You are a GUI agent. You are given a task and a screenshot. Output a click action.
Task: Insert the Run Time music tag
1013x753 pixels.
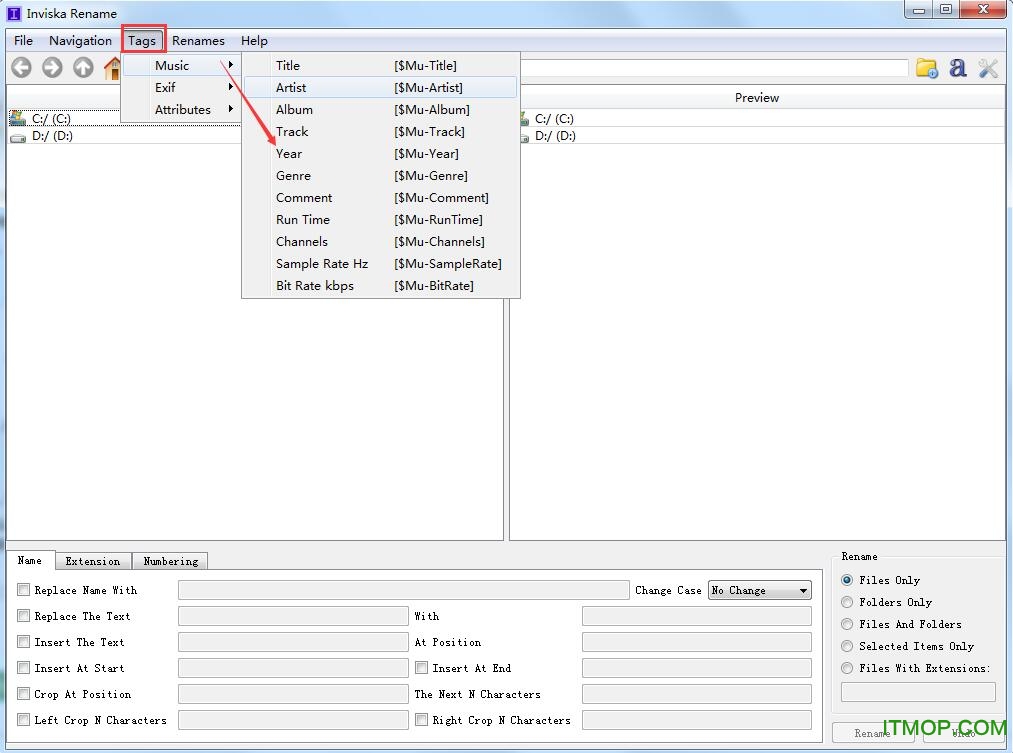381,219
